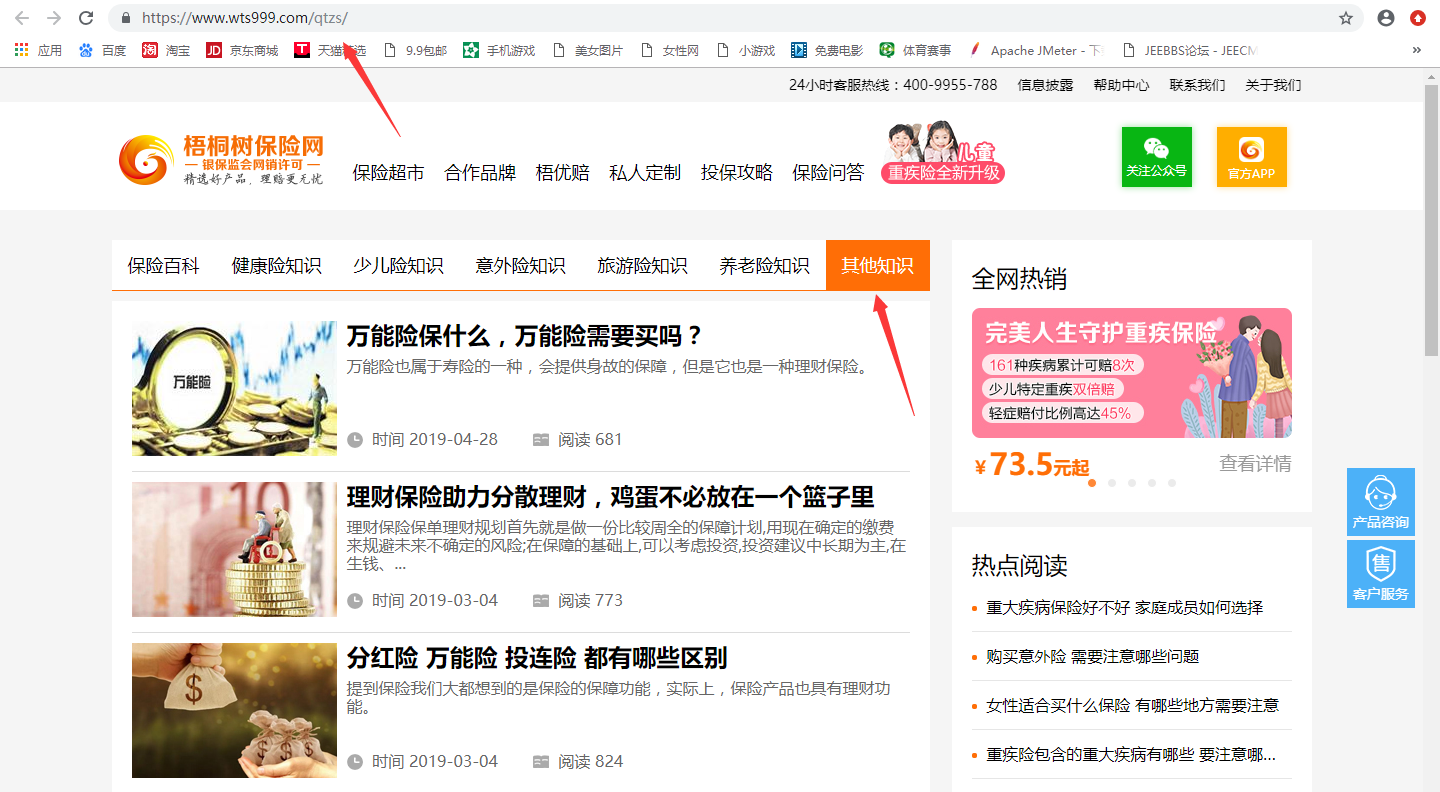Open the 美女图片 bookmark
The width and height of the screenshot is (1440, 792).
click(587, 50)
